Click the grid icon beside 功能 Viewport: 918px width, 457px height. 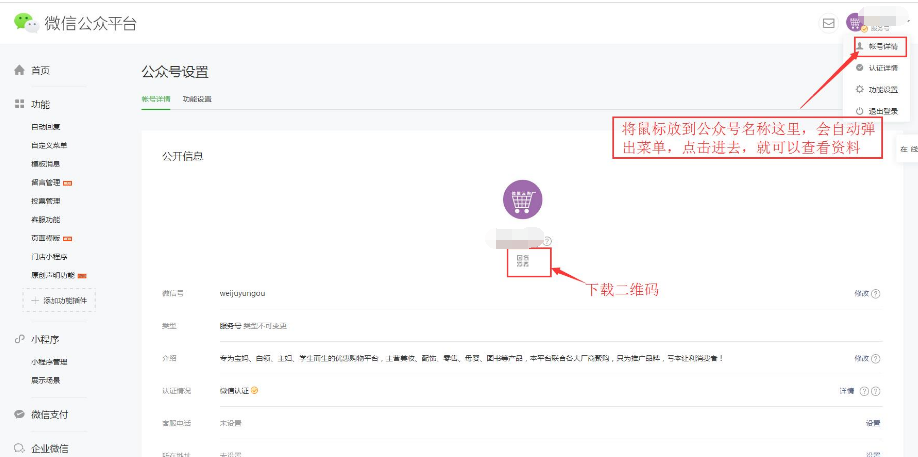19,104
